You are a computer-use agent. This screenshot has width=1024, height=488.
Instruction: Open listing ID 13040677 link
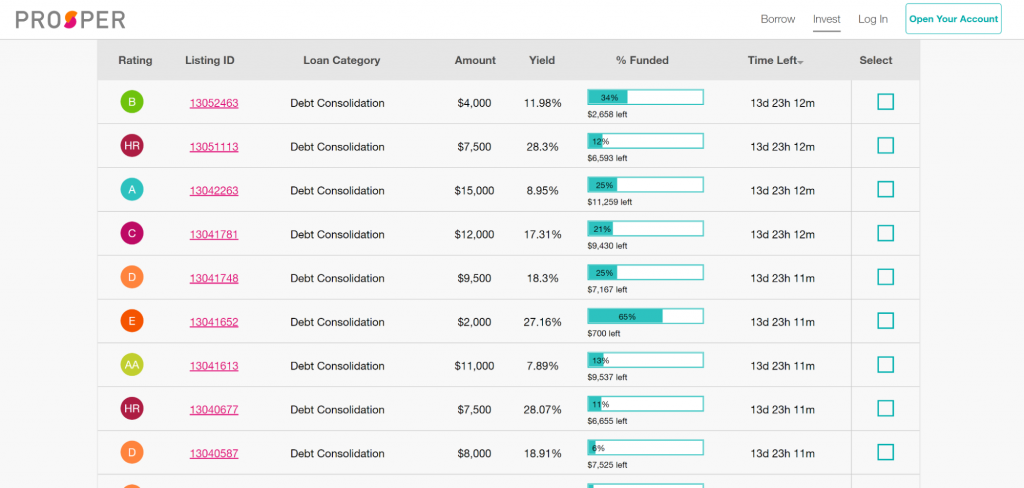[x=214, y=410]
